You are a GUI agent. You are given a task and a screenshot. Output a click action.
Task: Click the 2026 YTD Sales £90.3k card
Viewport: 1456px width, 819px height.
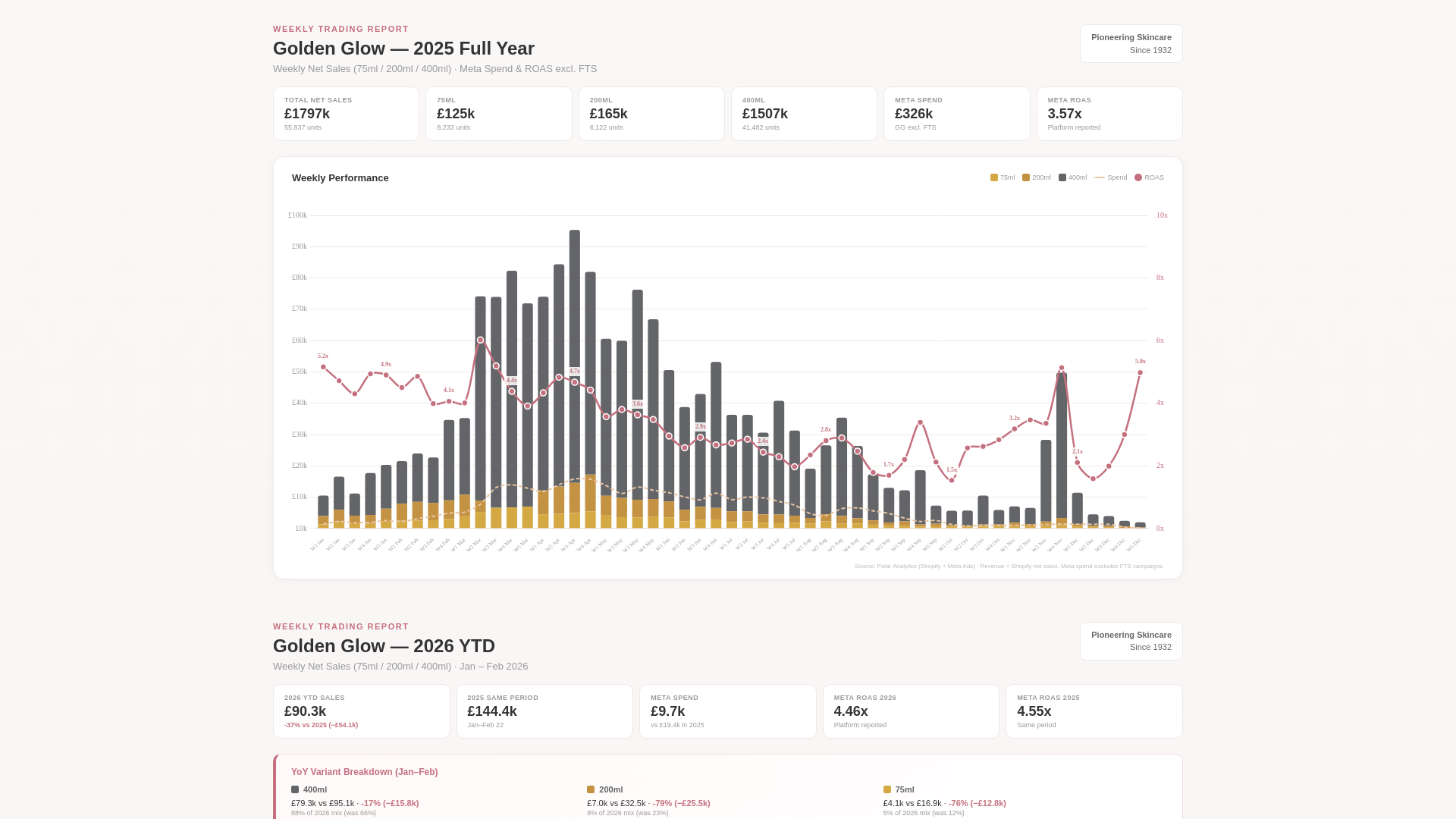tap(361, 711)
